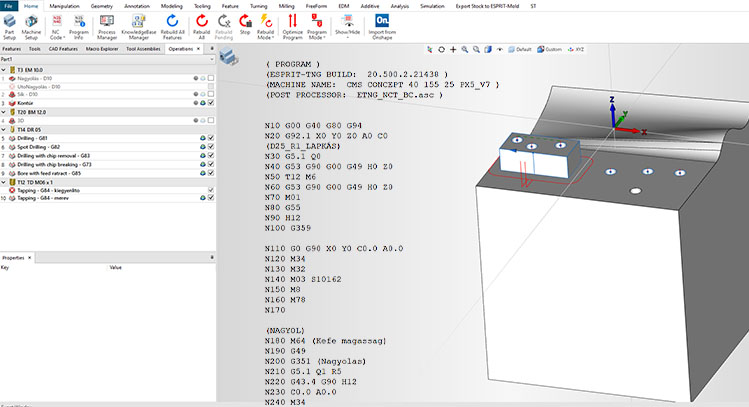Screen dimensions: 749x407
Task: Uncheck Tapping - G84 - merev checkbox
Action: (x=211, y=197)
